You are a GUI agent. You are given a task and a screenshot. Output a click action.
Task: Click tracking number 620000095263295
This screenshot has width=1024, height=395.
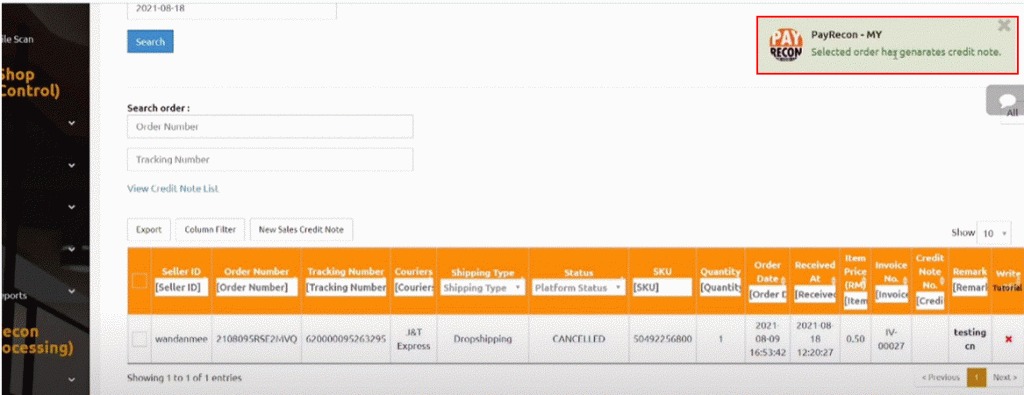pyautogui.click(x=346, y=340)
